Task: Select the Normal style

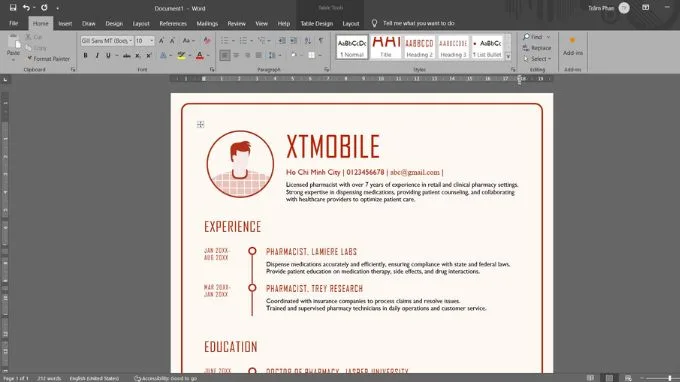Action: point(352,47)
